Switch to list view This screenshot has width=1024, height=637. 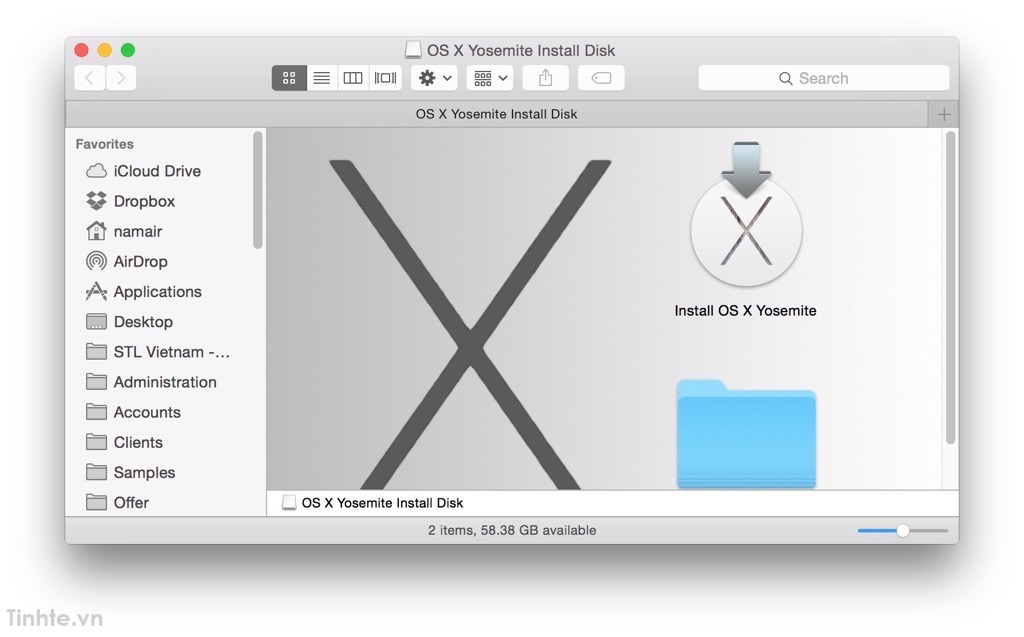tap(321, 78)
